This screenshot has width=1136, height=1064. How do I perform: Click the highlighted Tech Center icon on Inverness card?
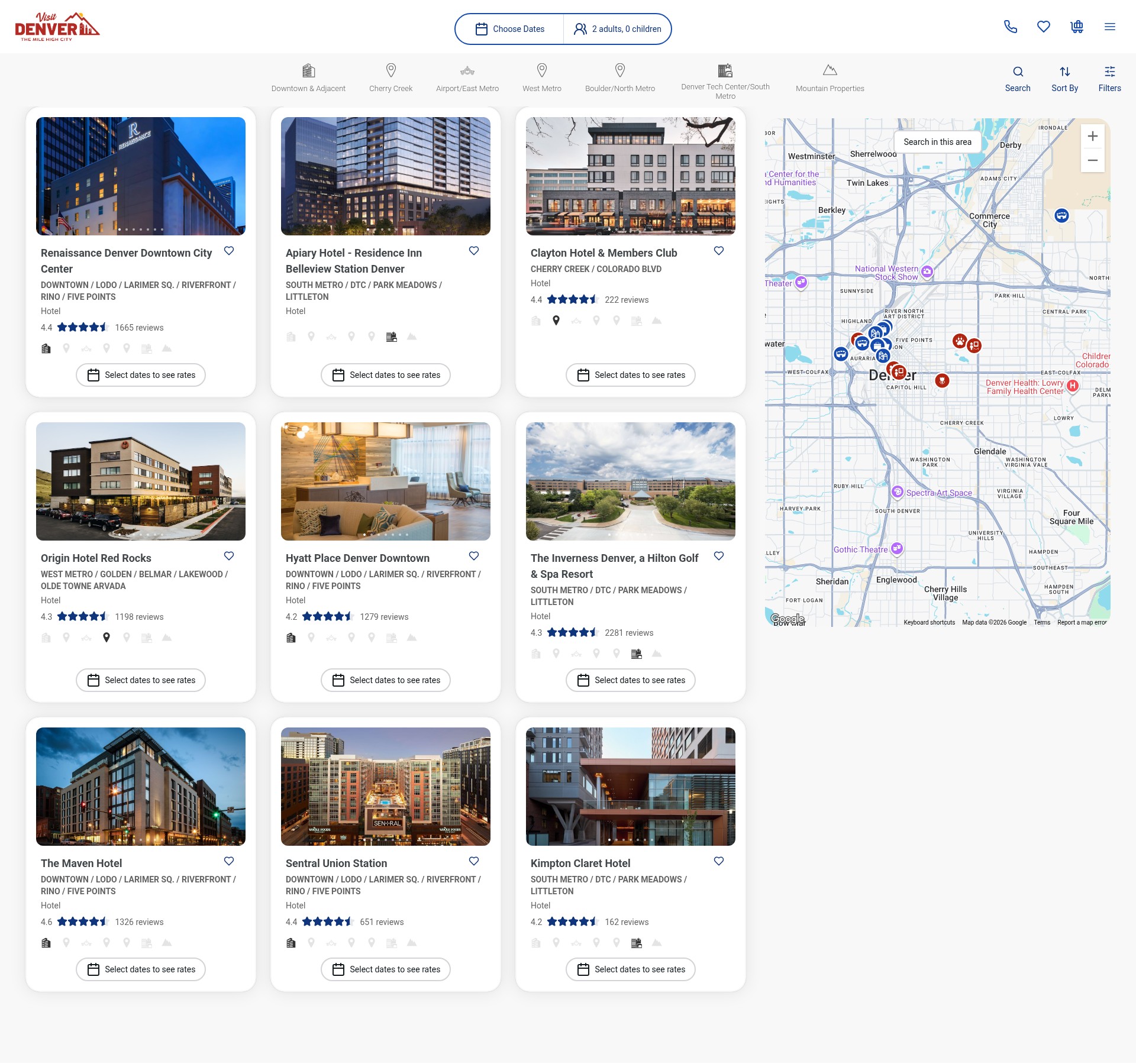(x=637, y=654)
